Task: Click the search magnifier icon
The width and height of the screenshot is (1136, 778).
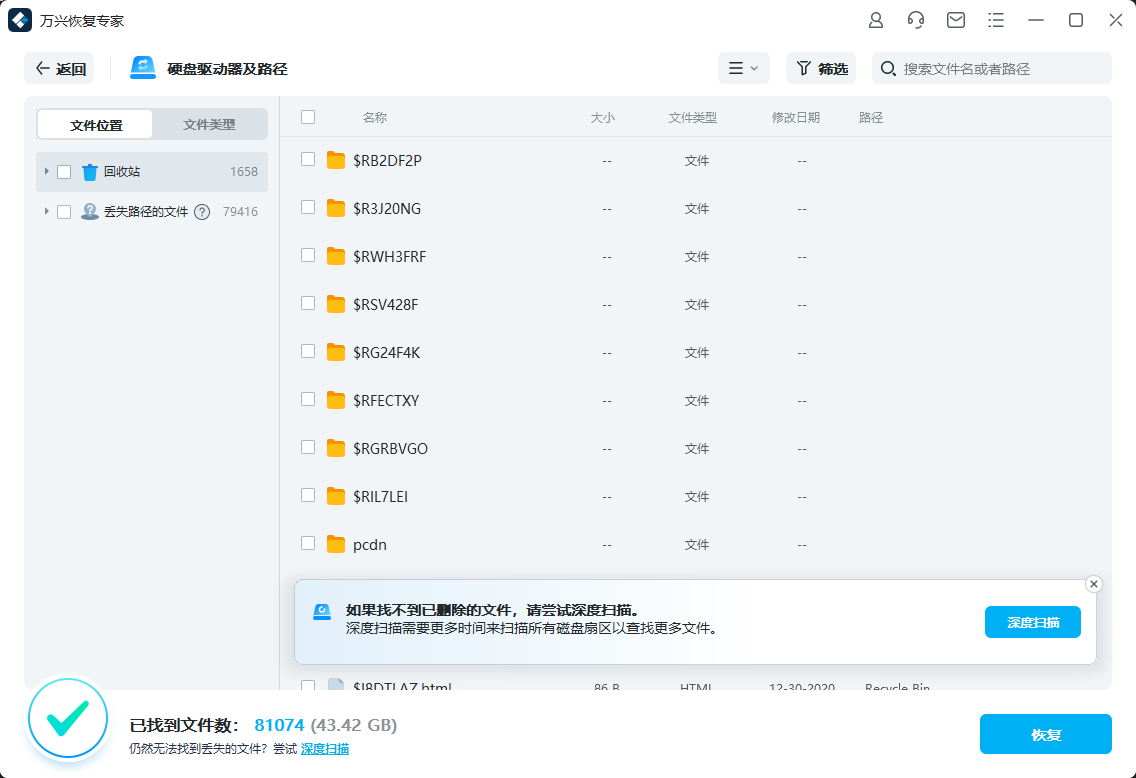Action: tap(888, 68)
